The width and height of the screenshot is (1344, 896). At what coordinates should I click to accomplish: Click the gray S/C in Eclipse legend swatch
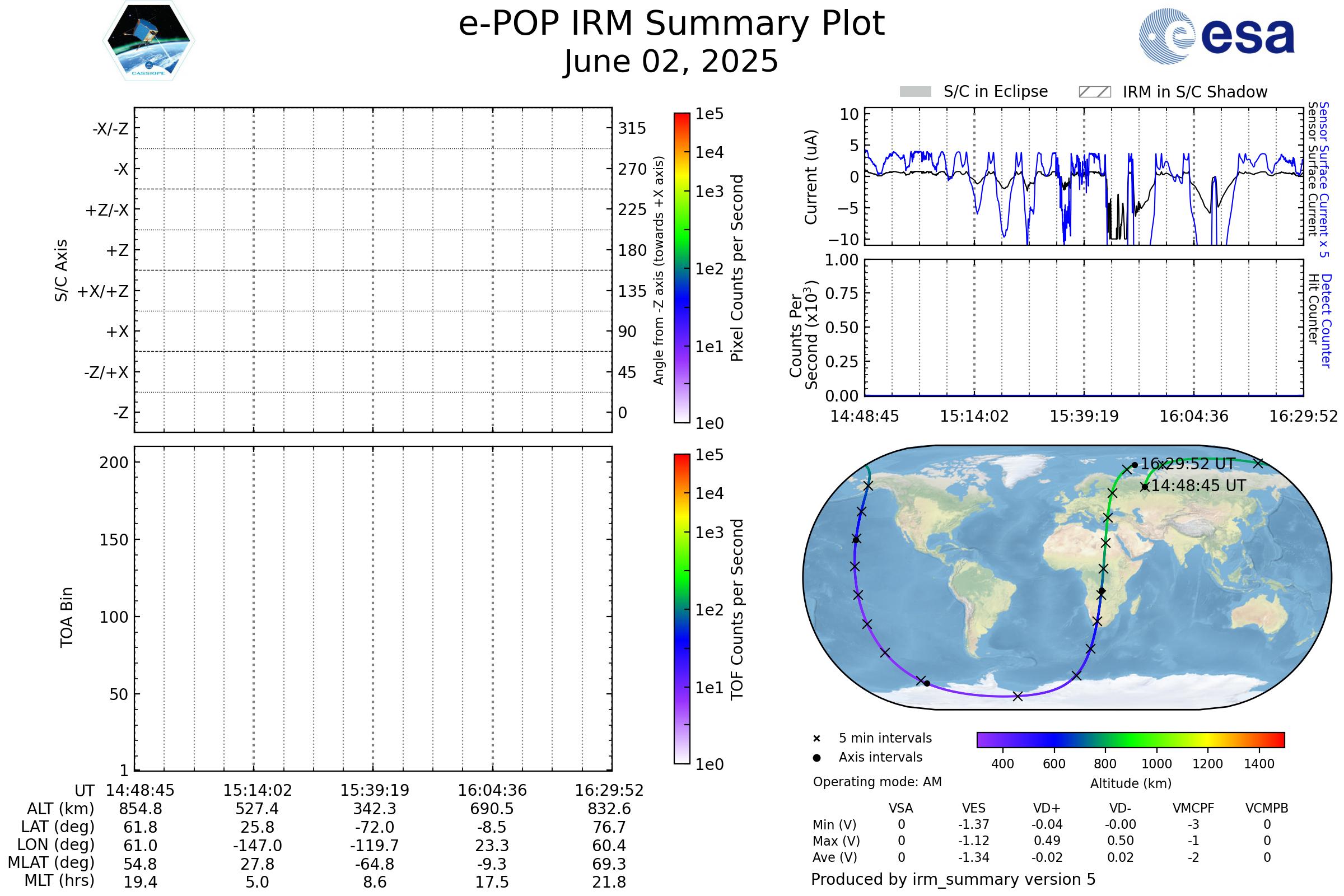pos(916,92)
